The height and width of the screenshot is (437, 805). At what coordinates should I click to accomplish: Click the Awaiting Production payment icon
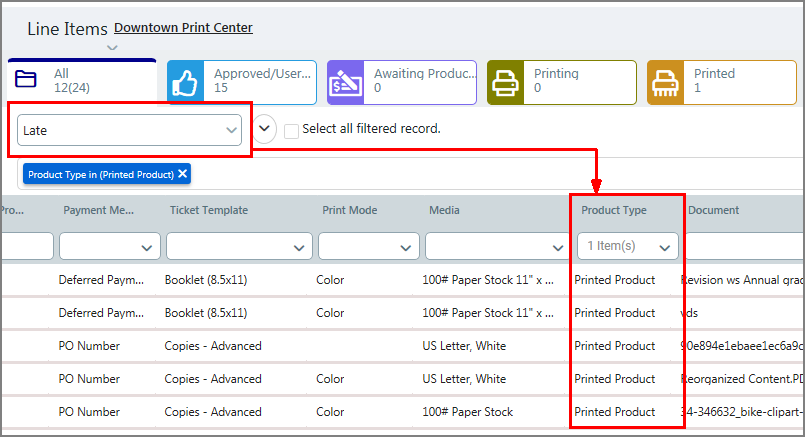tap(347, 83)
